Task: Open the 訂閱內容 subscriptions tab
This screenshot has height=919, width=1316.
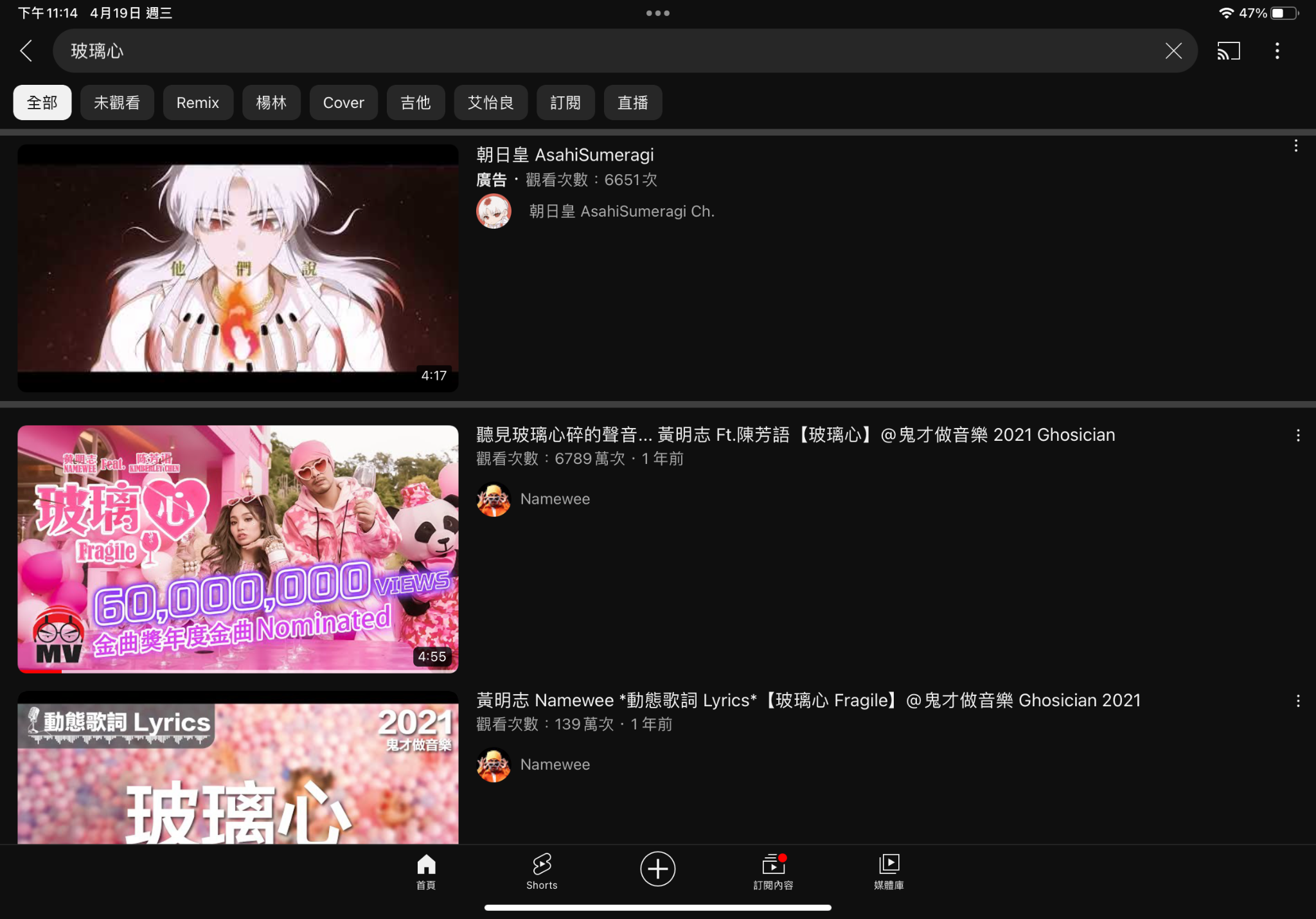Action: (773, 872)
